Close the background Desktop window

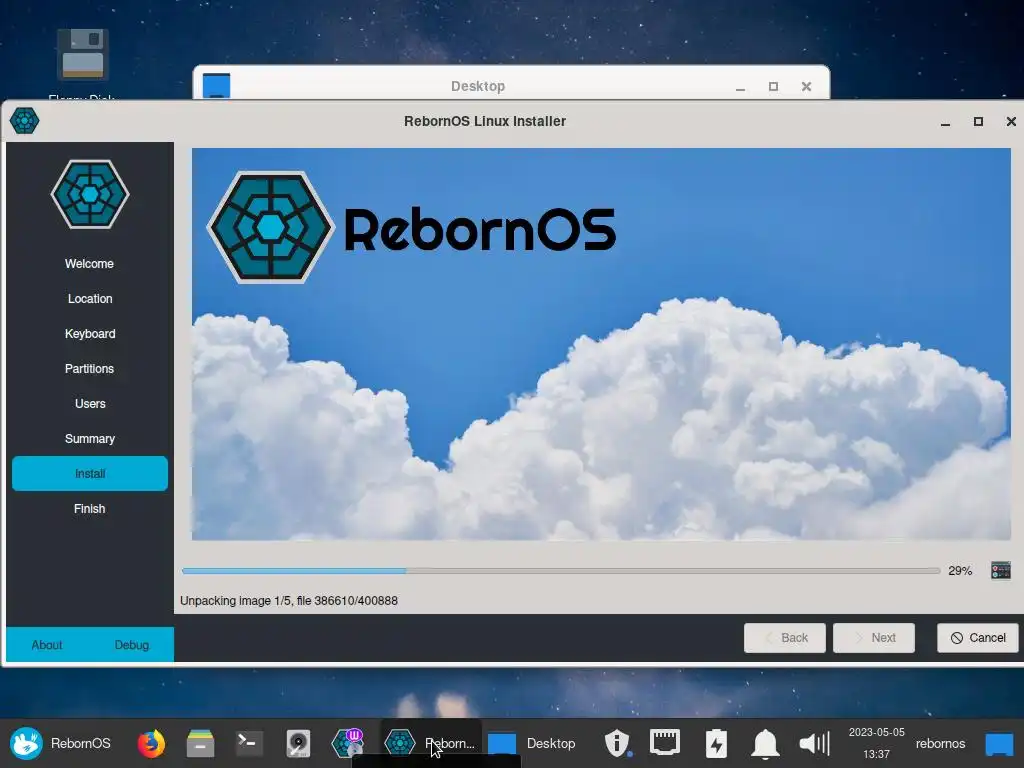(806, 86)
